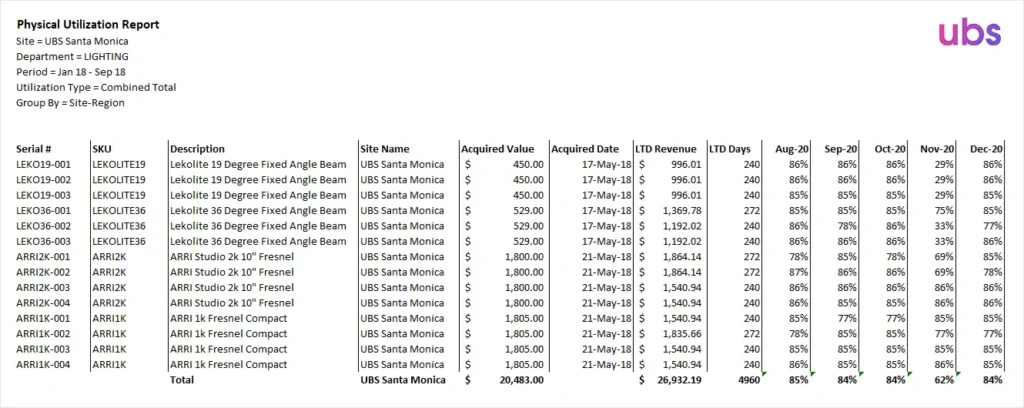Select the Dec-20 month column header

986,149
